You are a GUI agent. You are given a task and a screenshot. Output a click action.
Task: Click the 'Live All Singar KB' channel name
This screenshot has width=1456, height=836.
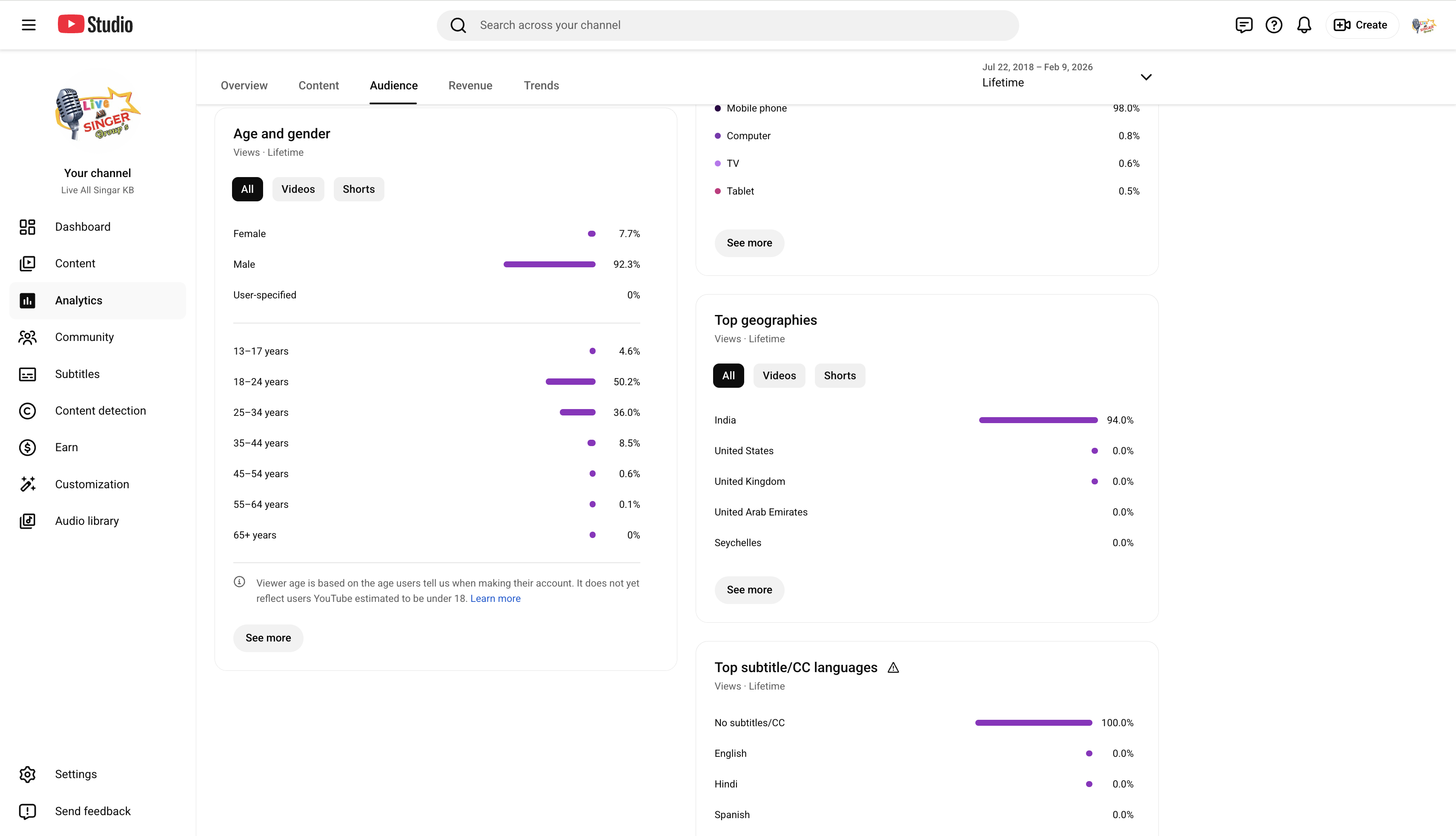(97, 190)
